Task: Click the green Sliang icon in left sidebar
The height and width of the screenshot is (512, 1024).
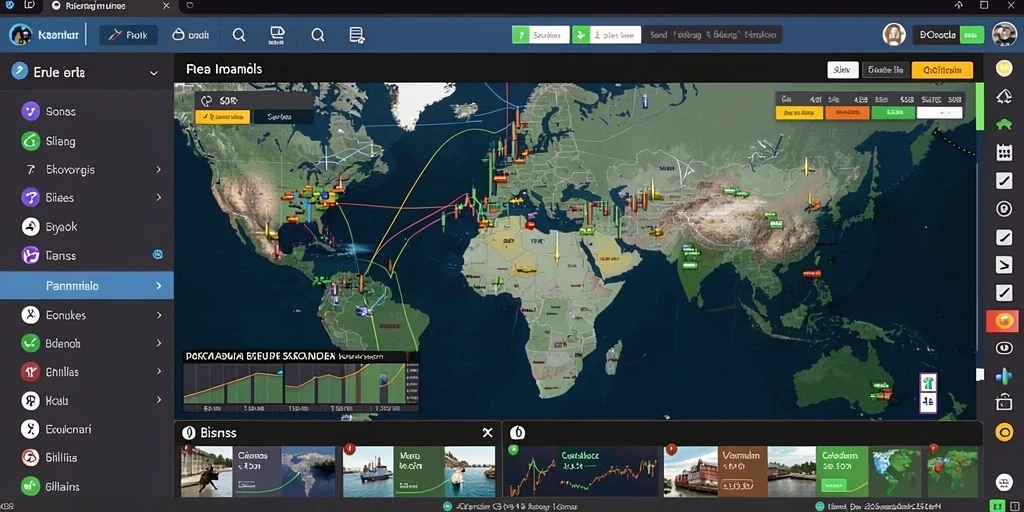Action: click(30, 140)
